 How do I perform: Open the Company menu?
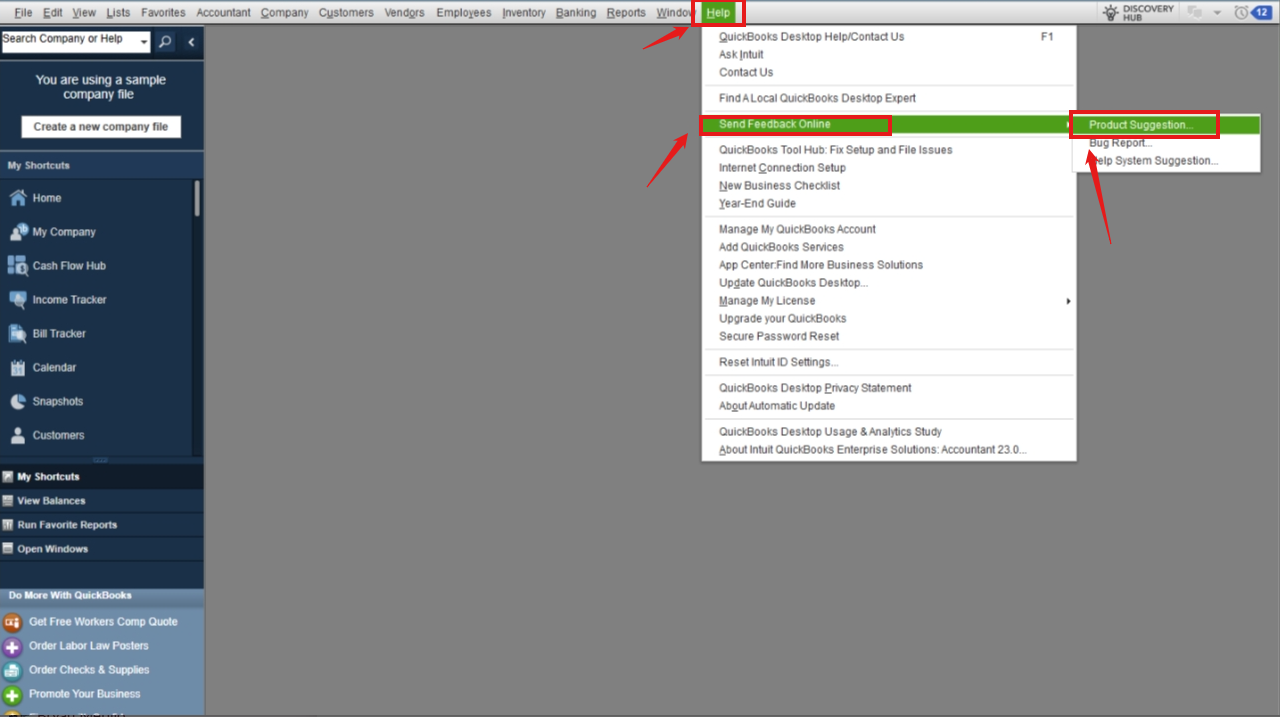(284, 13)
